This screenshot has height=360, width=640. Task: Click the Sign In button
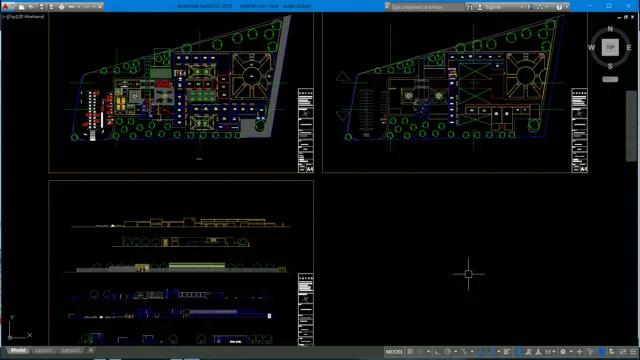(x=493, y=7)
